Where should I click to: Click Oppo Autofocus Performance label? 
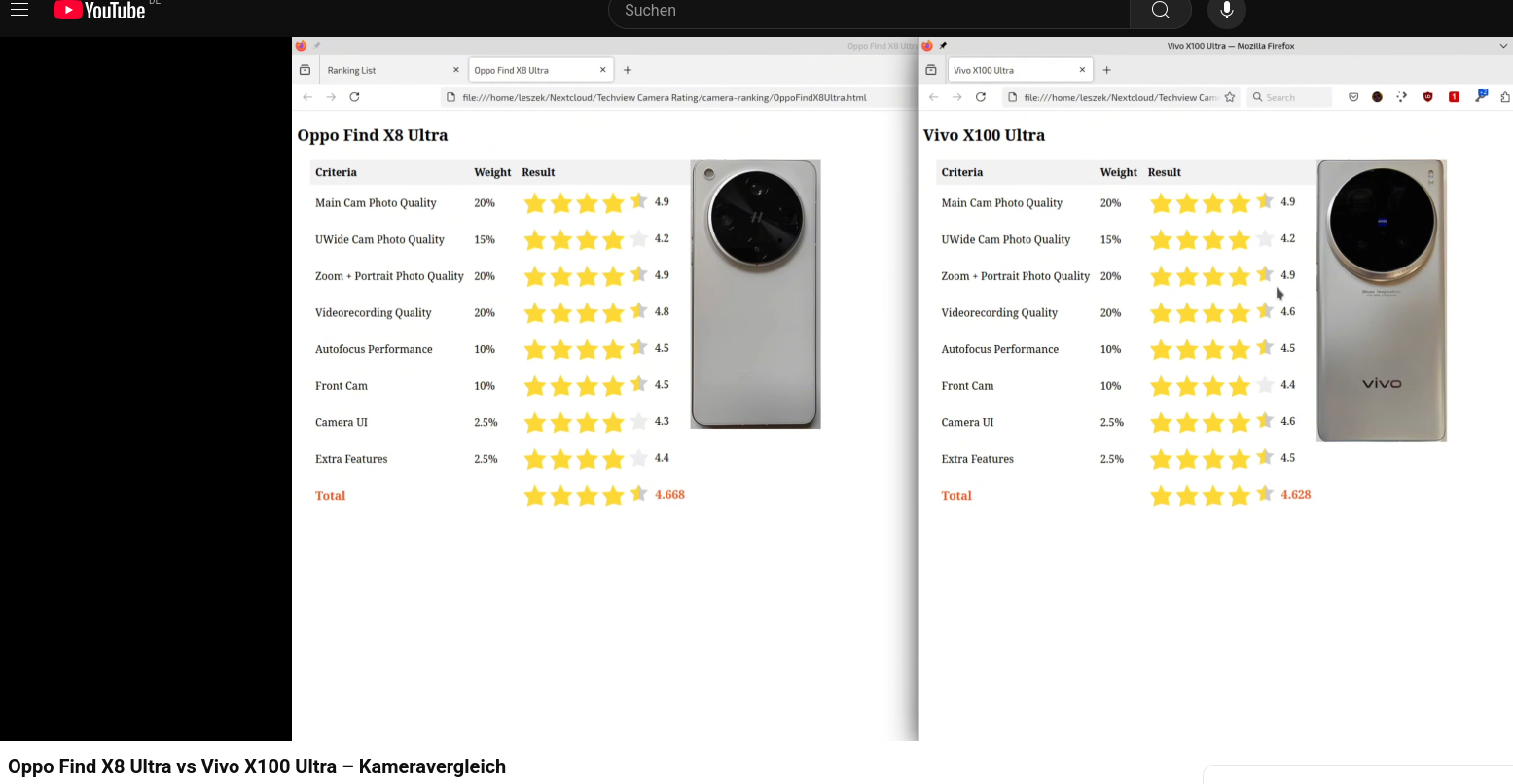coord(374,349)
